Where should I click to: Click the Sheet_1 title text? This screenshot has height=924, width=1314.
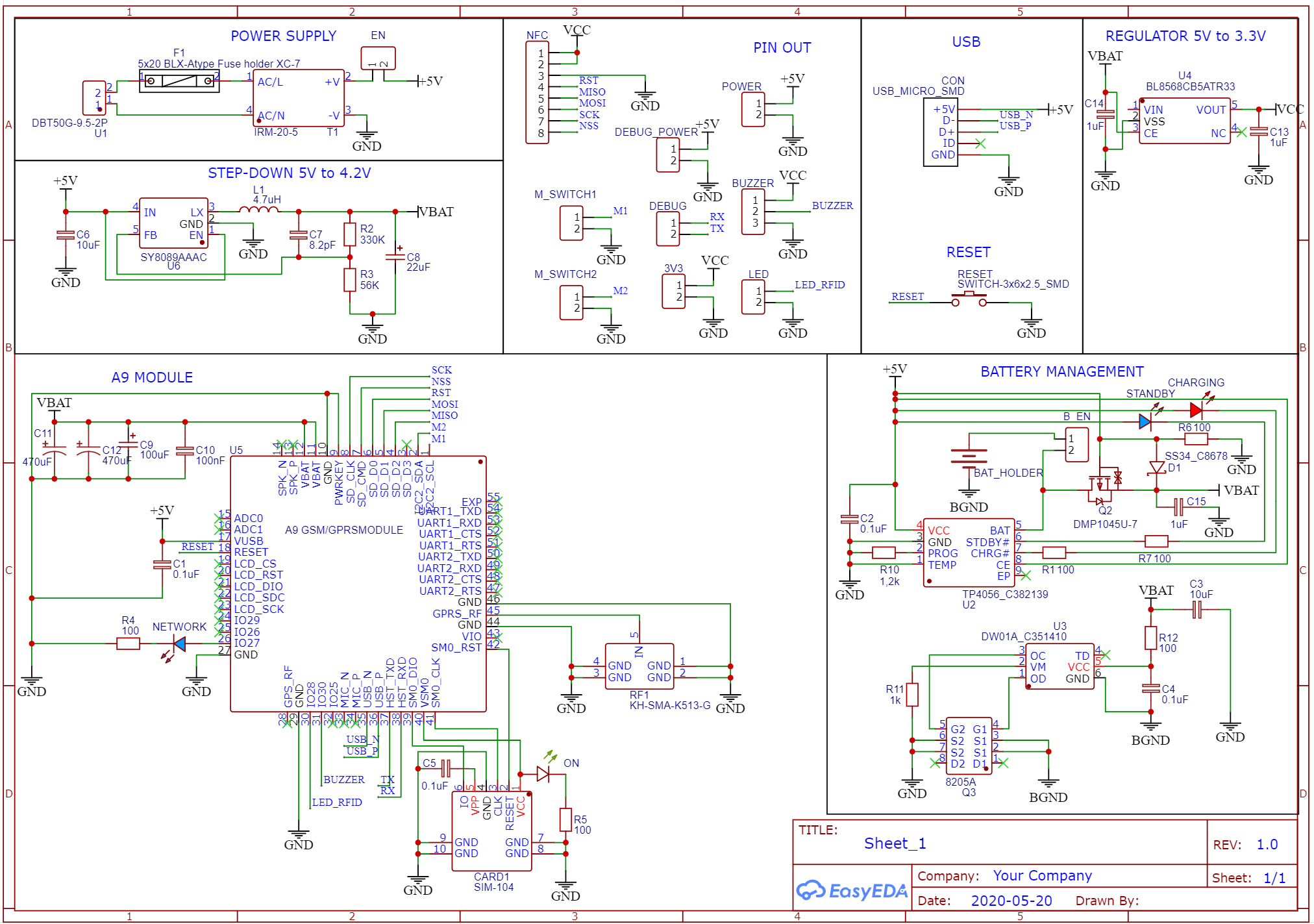pos(896,843)
